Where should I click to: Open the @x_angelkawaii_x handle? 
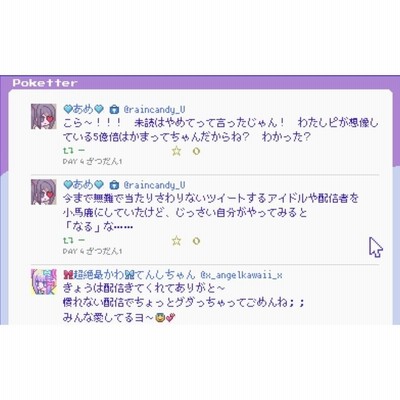(x=242, y=275)
